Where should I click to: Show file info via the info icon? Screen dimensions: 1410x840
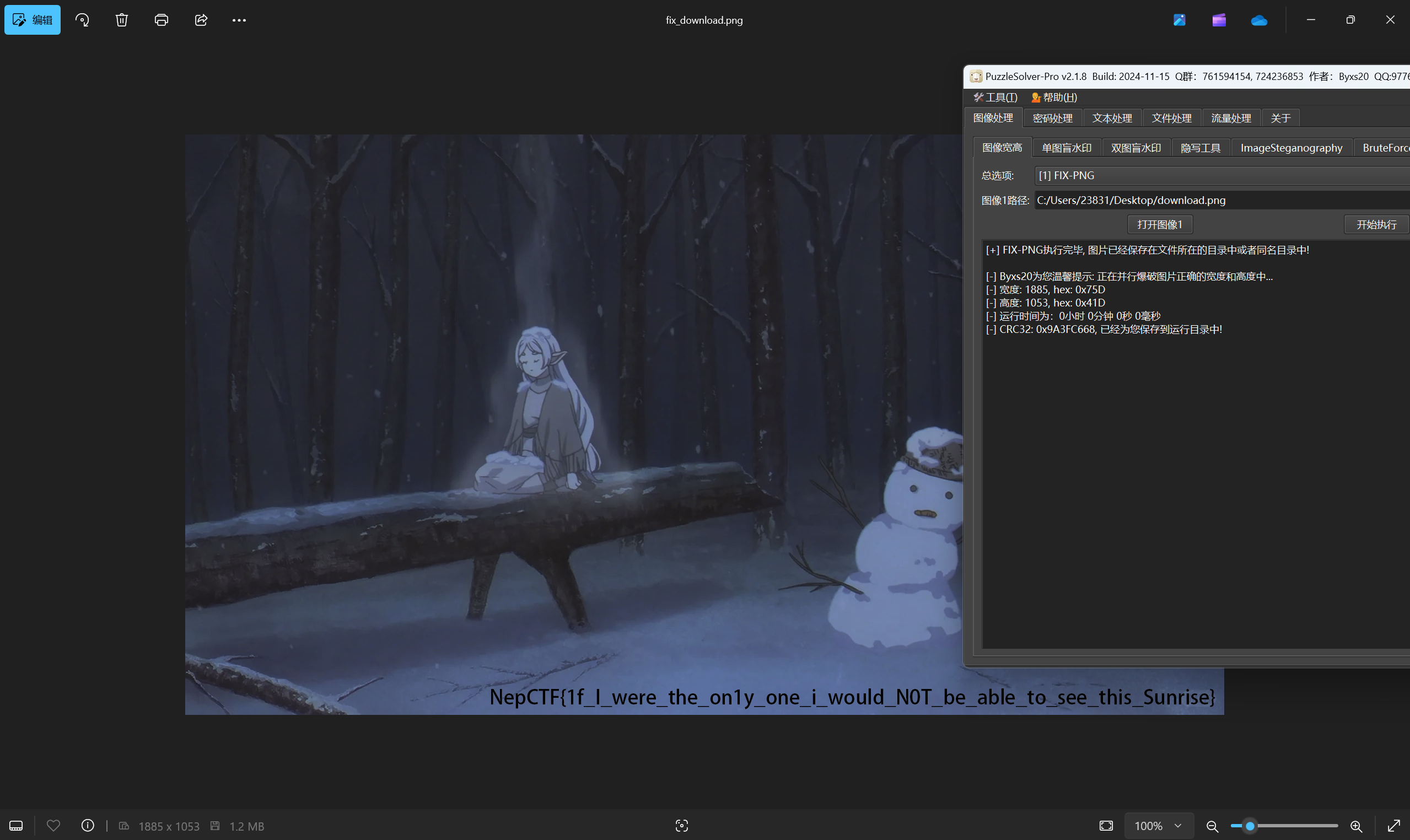pyautogui.click(x=88, y=826)
